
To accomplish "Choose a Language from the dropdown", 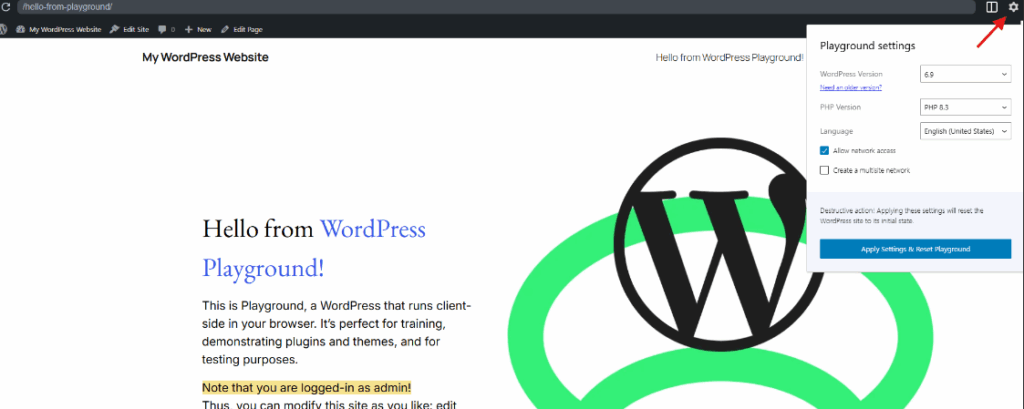I will tap(965, 131).
